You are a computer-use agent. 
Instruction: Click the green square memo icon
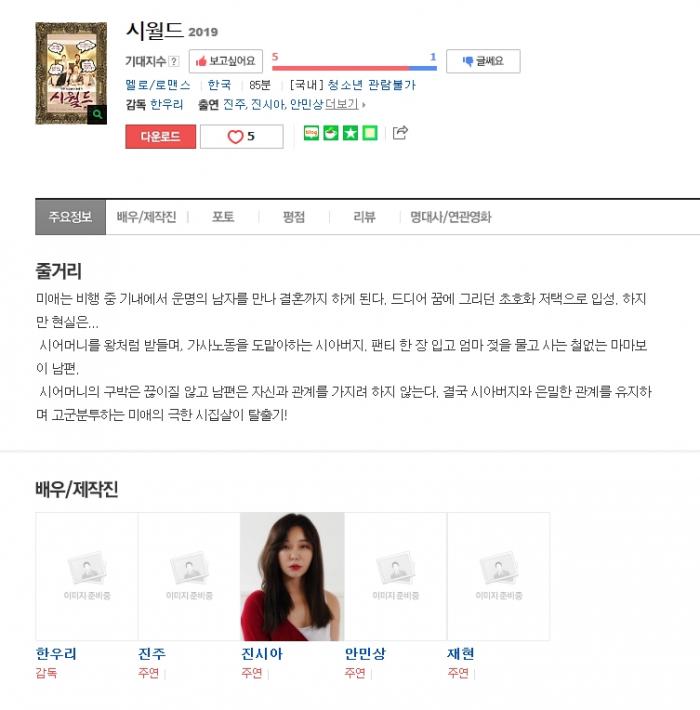coord(370,133)
